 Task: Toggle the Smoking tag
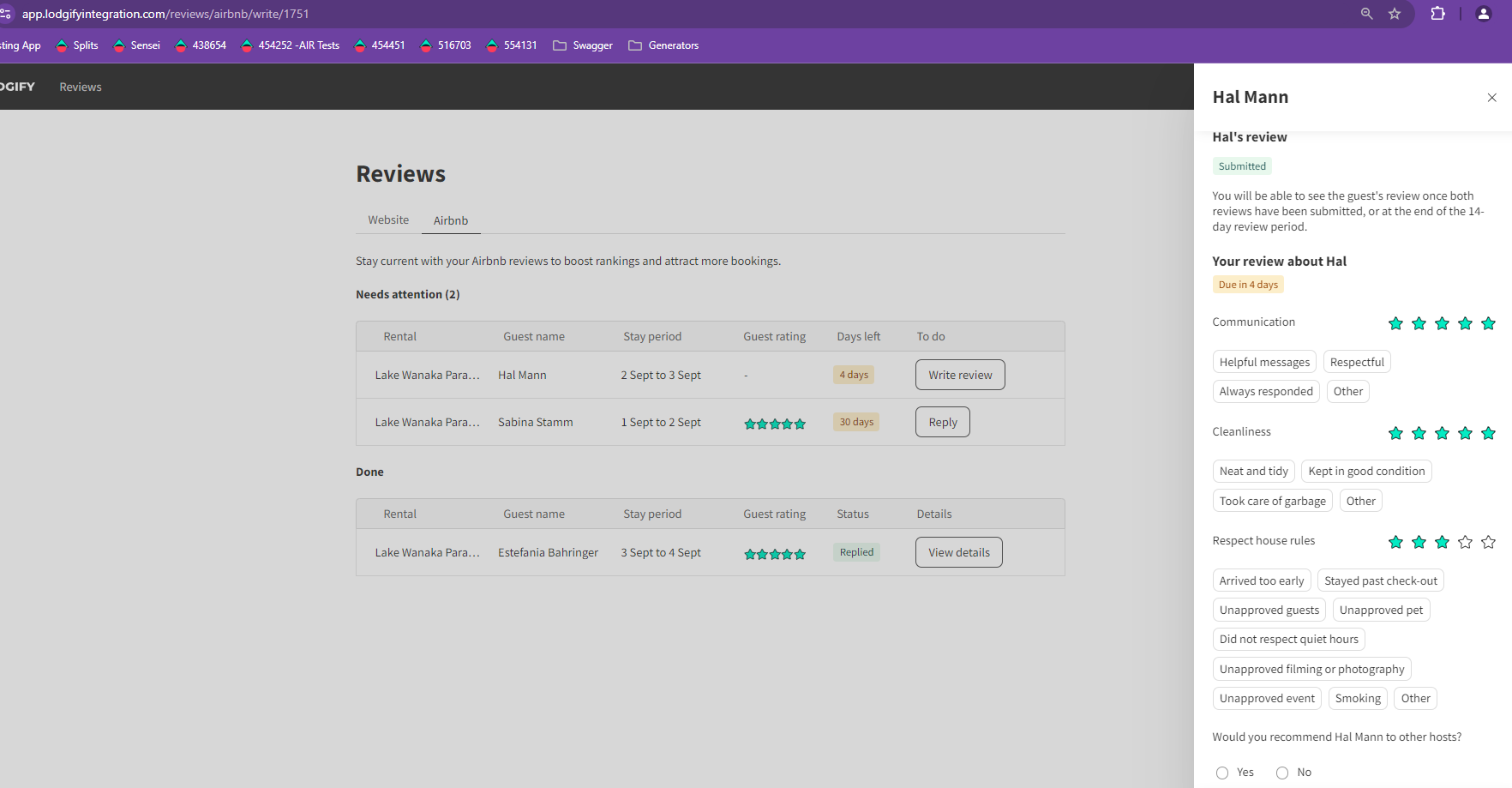click(x=1358, y=698)
